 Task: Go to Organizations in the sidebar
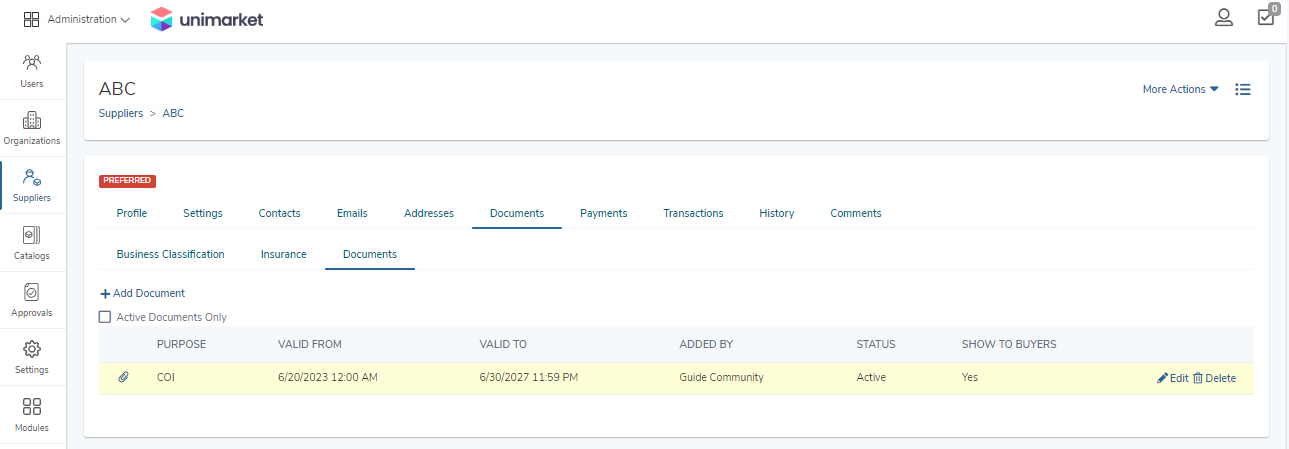click(x=31, y=128)
